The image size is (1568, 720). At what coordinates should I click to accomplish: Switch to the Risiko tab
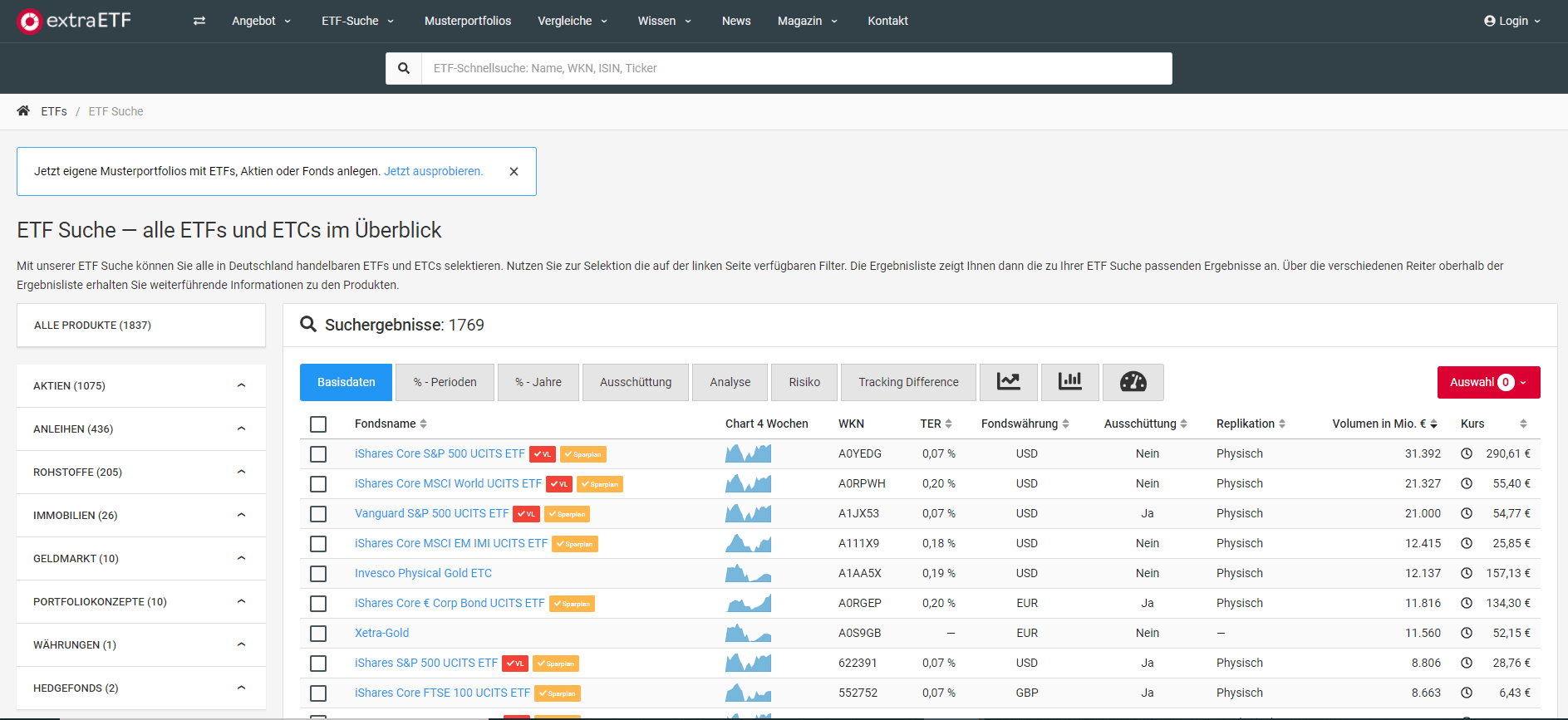click(804, 382)
